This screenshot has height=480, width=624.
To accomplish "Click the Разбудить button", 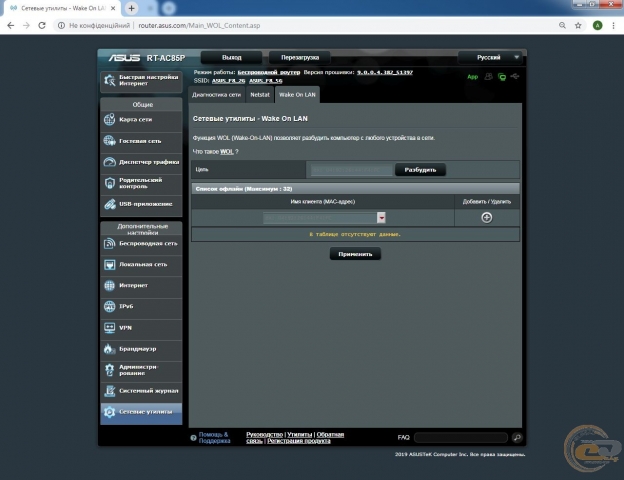I will tap(420, 170).
